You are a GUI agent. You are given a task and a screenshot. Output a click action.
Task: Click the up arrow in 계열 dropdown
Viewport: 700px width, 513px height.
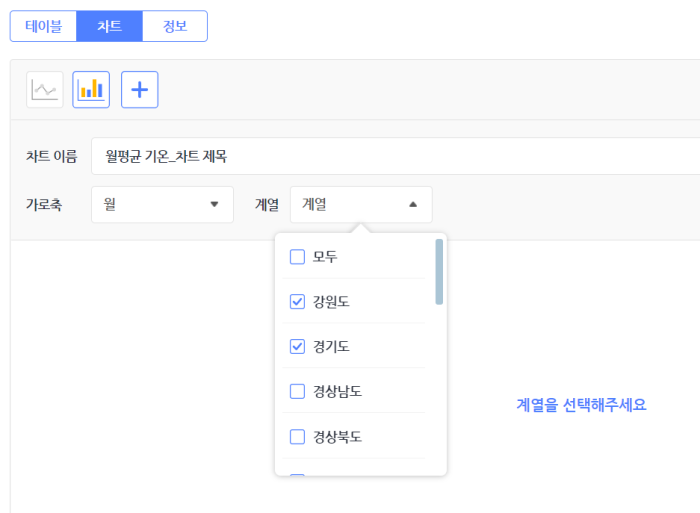(x=413, y=204)
